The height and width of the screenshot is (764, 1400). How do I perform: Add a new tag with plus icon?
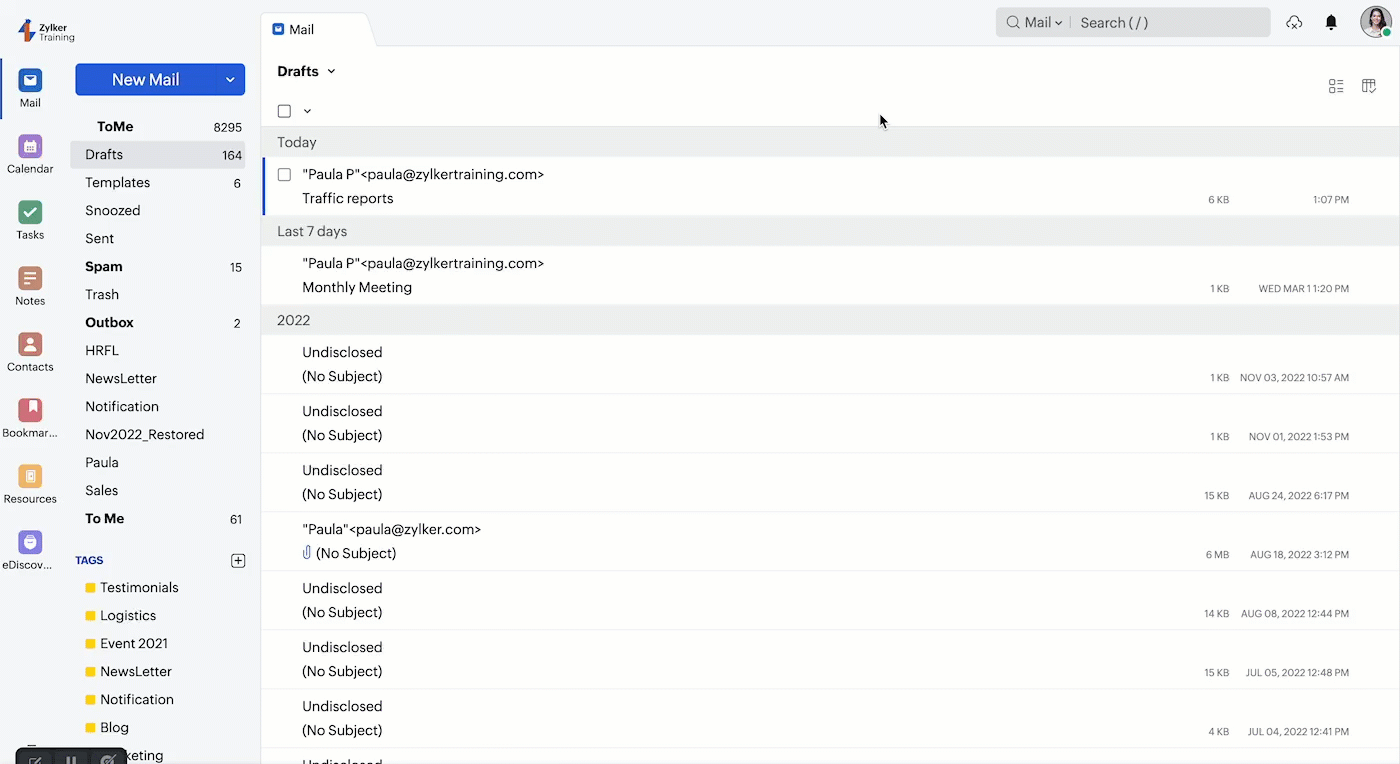click(x=238, y=561)
